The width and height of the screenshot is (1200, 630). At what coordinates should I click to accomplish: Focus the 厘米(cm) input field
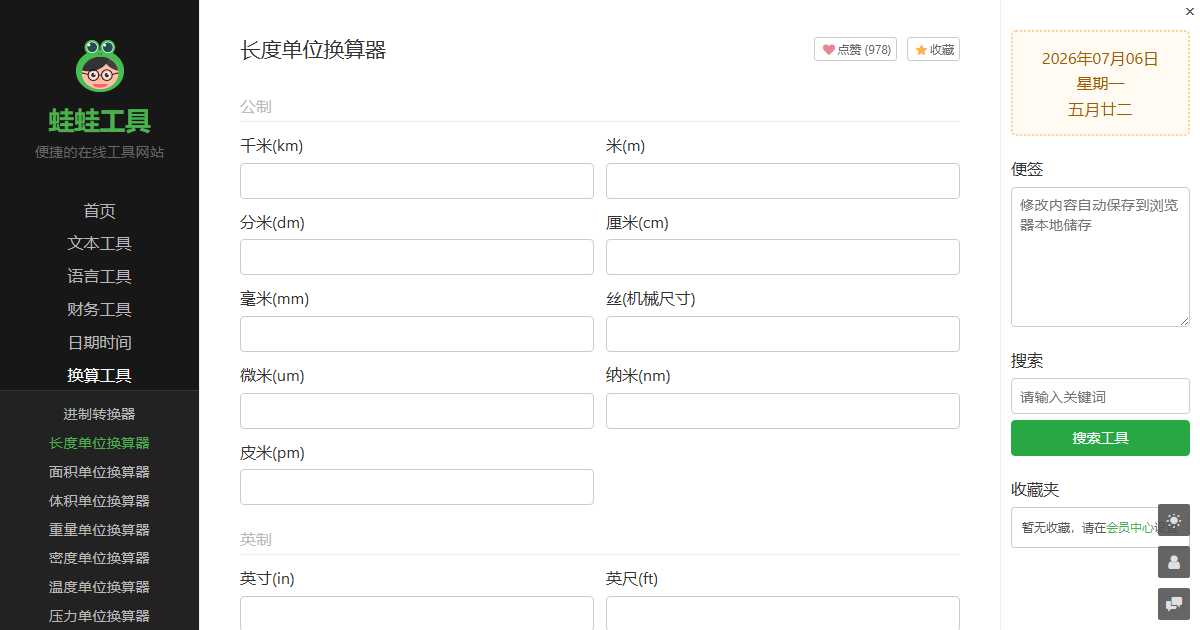(x=783, y=257)
